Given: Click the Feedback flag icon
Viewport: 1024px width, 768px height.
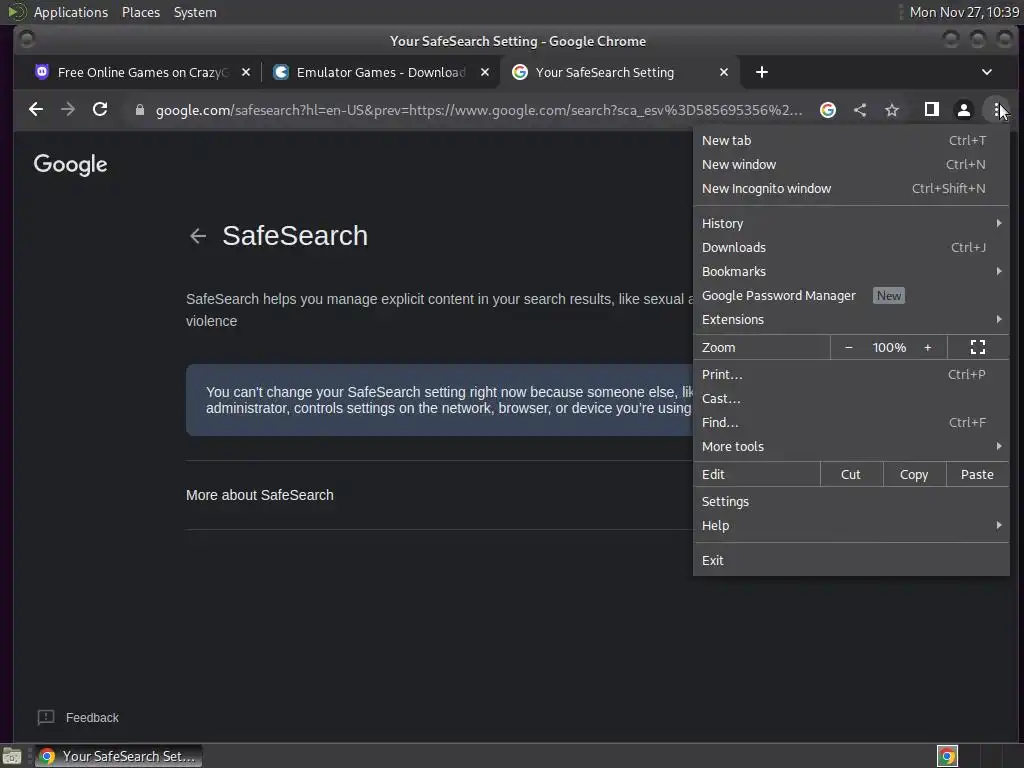Looking at the screenshot, I should click(x=46, y=718).
